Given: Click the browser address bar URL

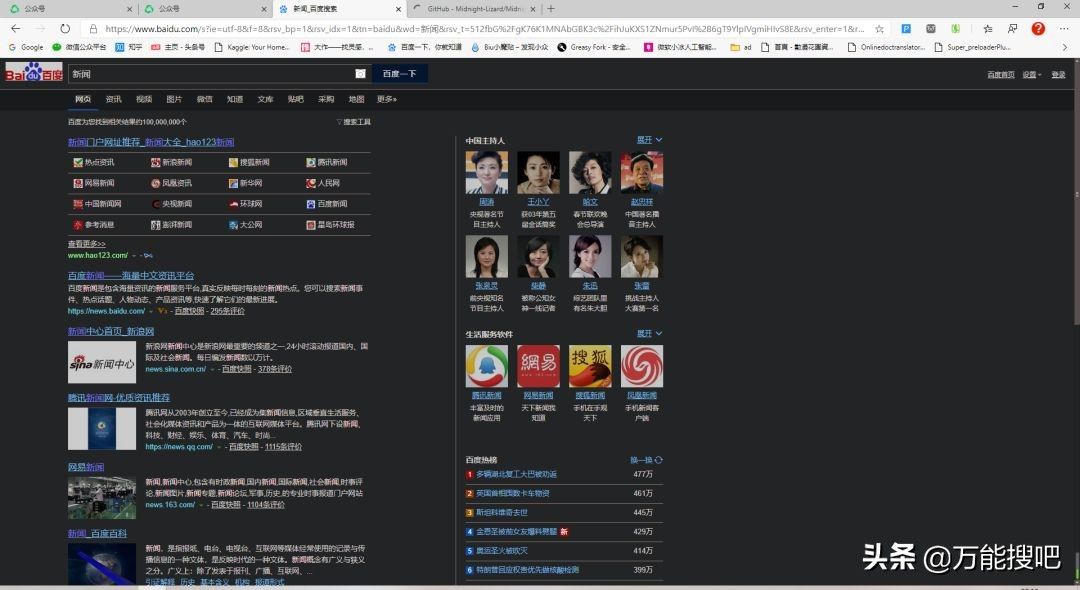Looking at the screenshot, I should point(484,29).
